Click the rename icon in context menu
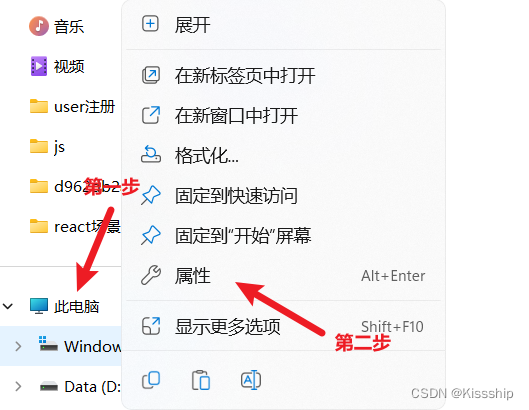Viewport: 529px width, 410px height. (x=251, y=380)
